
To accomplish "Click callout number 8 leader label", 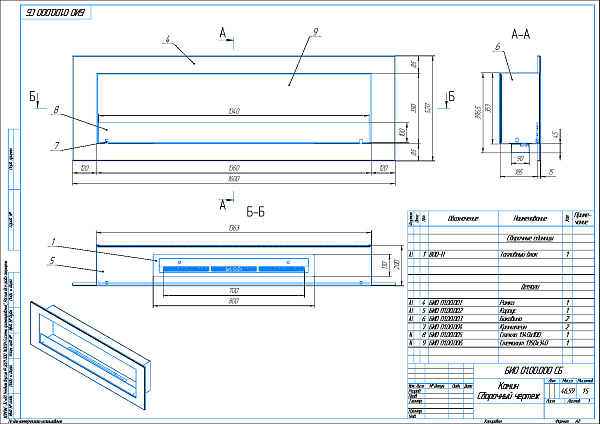I will click(58, 109).
